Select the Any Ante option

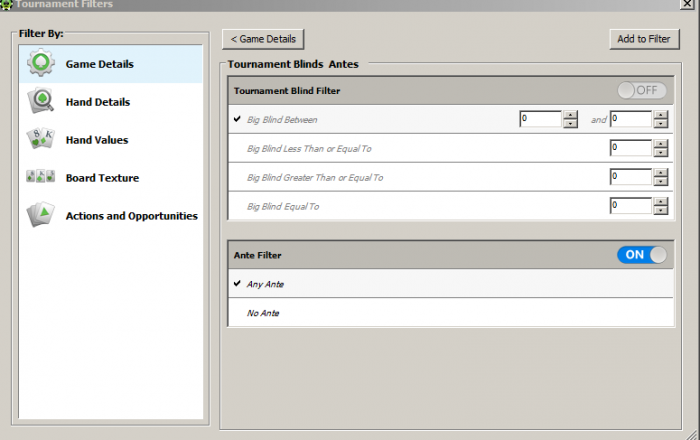(266, 284)
